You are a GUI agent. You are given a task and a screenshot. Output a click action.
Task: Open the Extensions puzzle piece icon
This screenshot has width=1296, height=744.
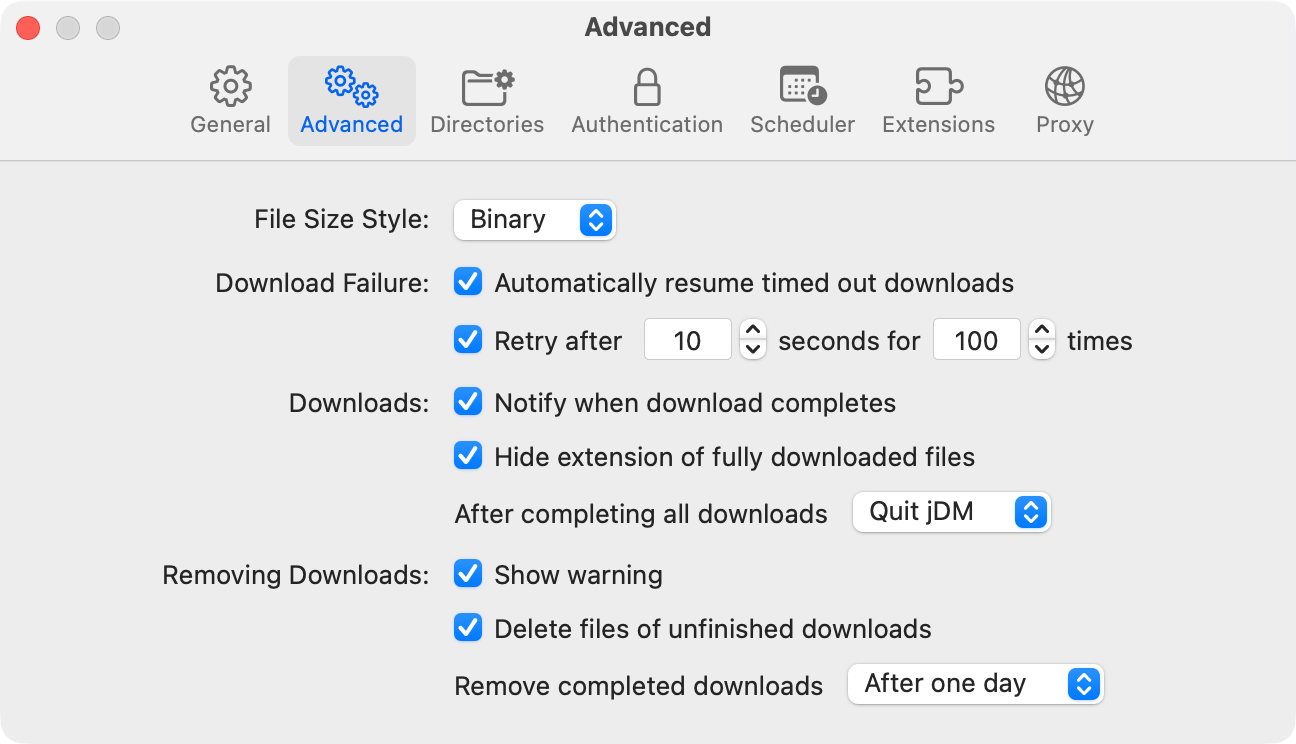pyautogui.click(x=938, y=87)
